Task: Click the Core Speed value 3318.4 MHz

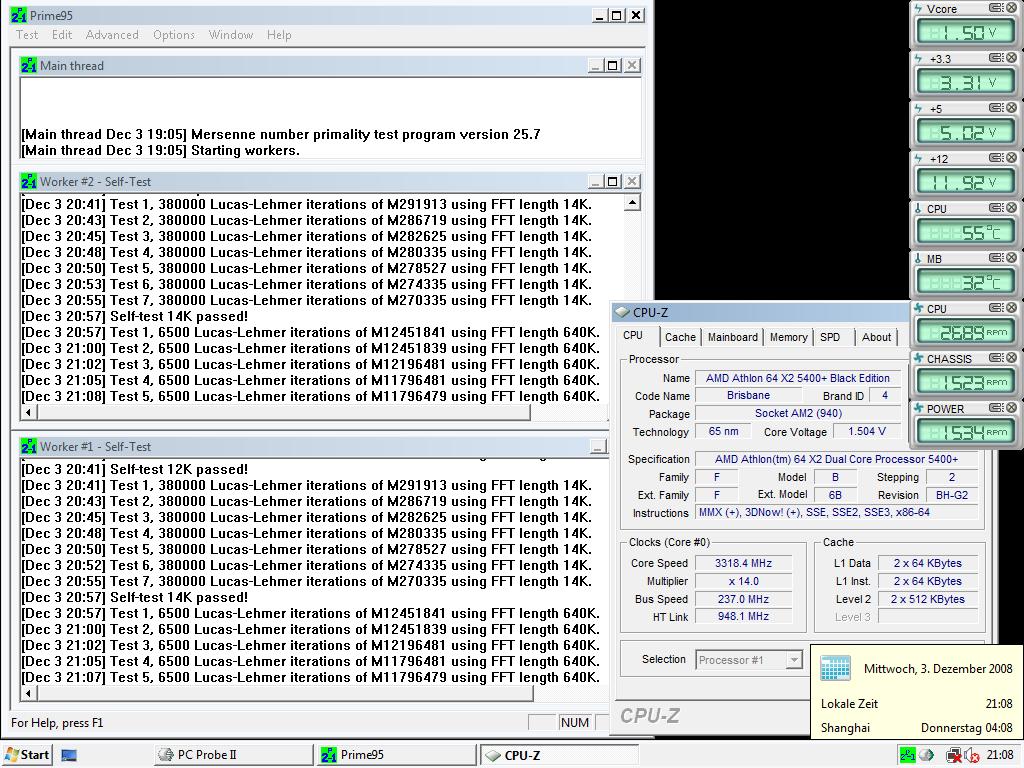Action: [743, 563]
